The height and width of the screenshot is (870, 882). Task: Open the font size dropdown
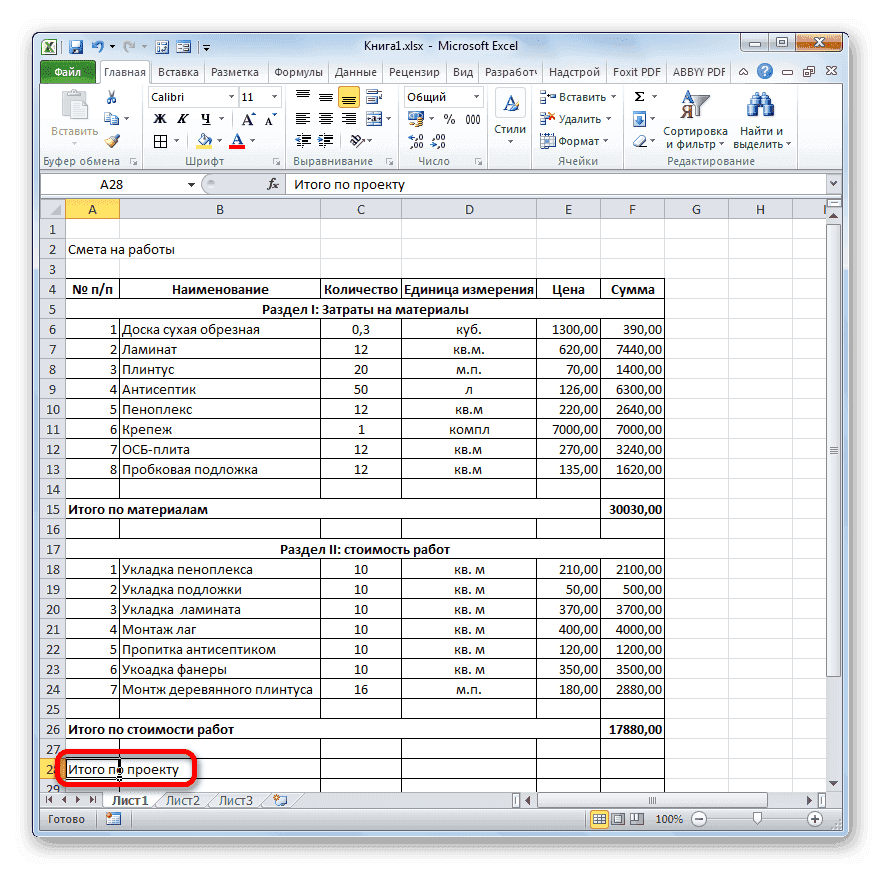274,98
